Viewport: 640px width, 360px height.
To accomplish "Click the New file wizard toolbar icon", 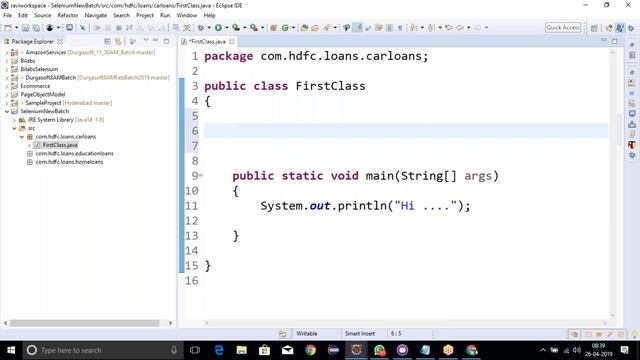I will [8, 28].
